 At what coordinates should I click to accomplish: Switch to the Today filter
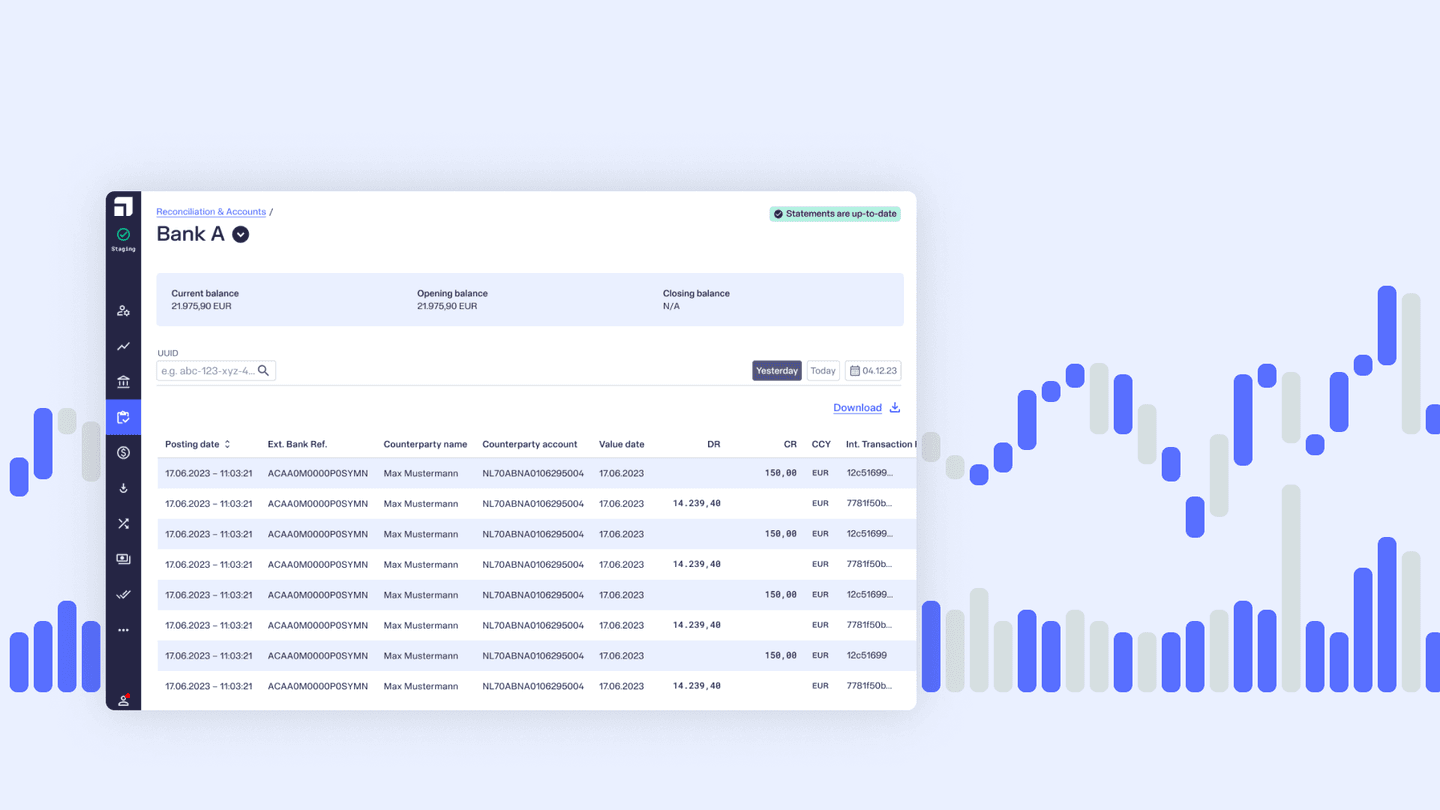[822, 370]
